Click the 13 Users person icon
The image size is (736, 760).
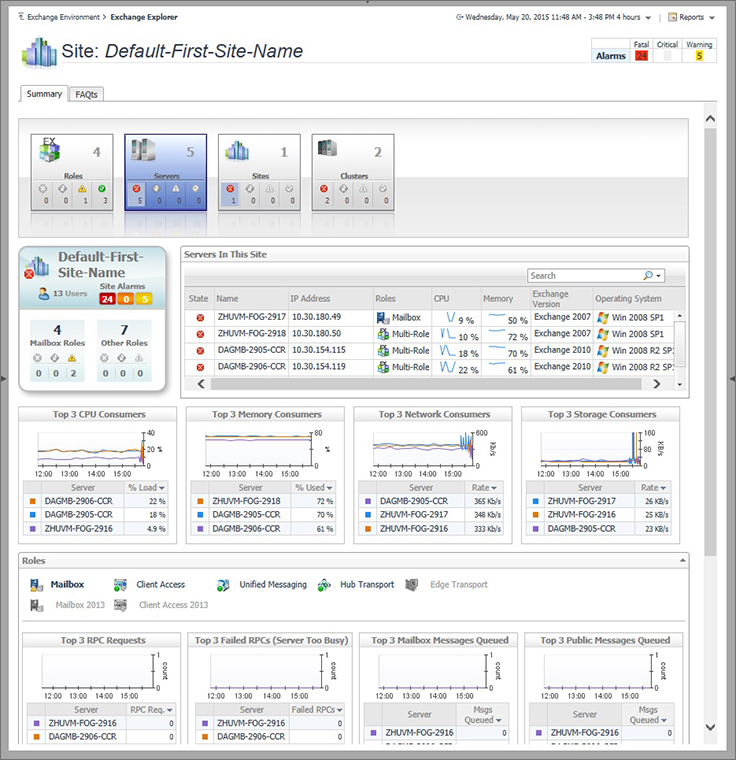coord(44,293)
